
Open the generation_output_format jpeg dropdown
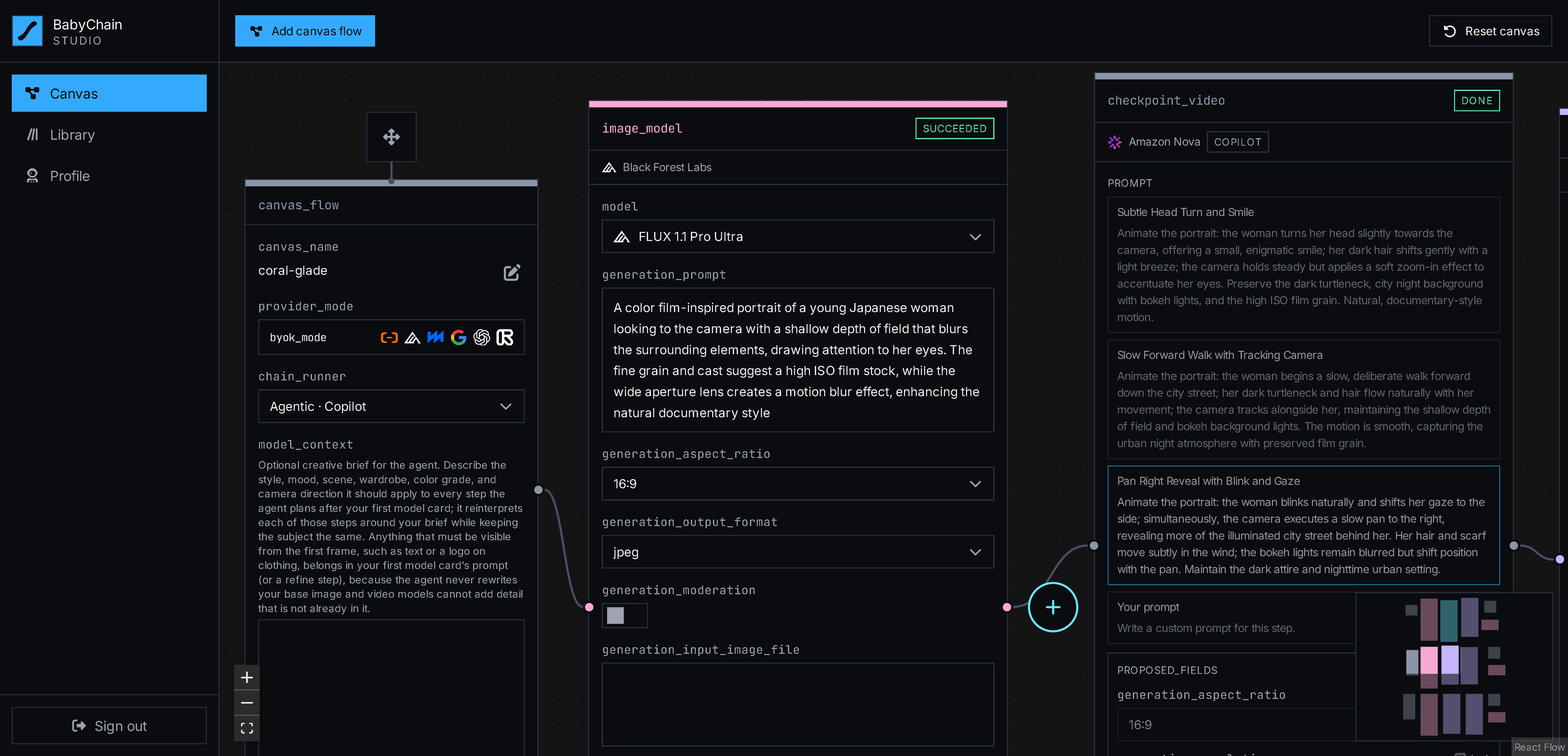click(797, 552)
